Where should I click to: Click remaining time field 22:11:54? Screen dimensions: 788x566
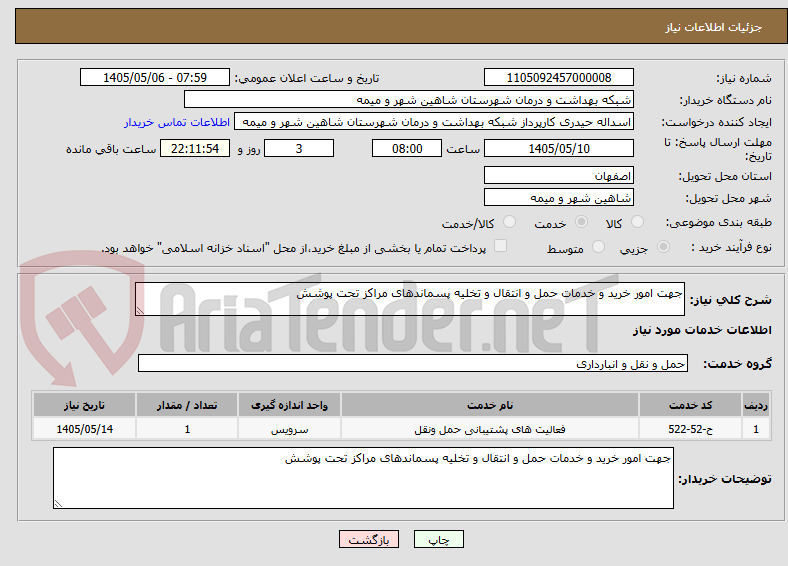195,148
